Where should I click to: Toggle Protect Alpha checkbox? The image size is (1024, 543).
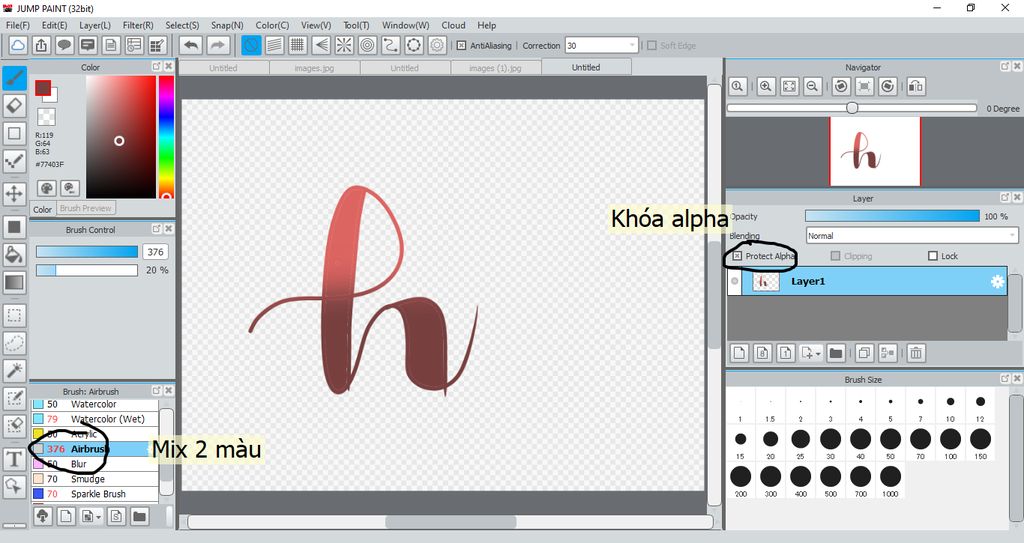click(737, 256)
